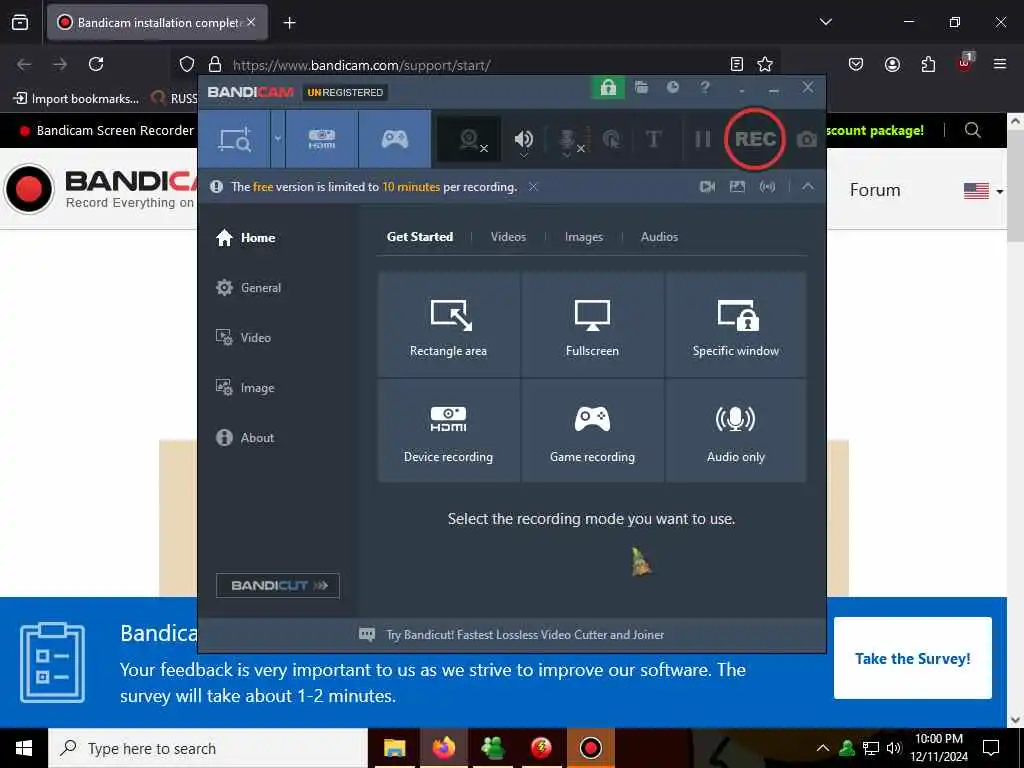Switch to the Audios tab
The height and width of the screenshot is (768, 1024).
[x=659, y=237]
